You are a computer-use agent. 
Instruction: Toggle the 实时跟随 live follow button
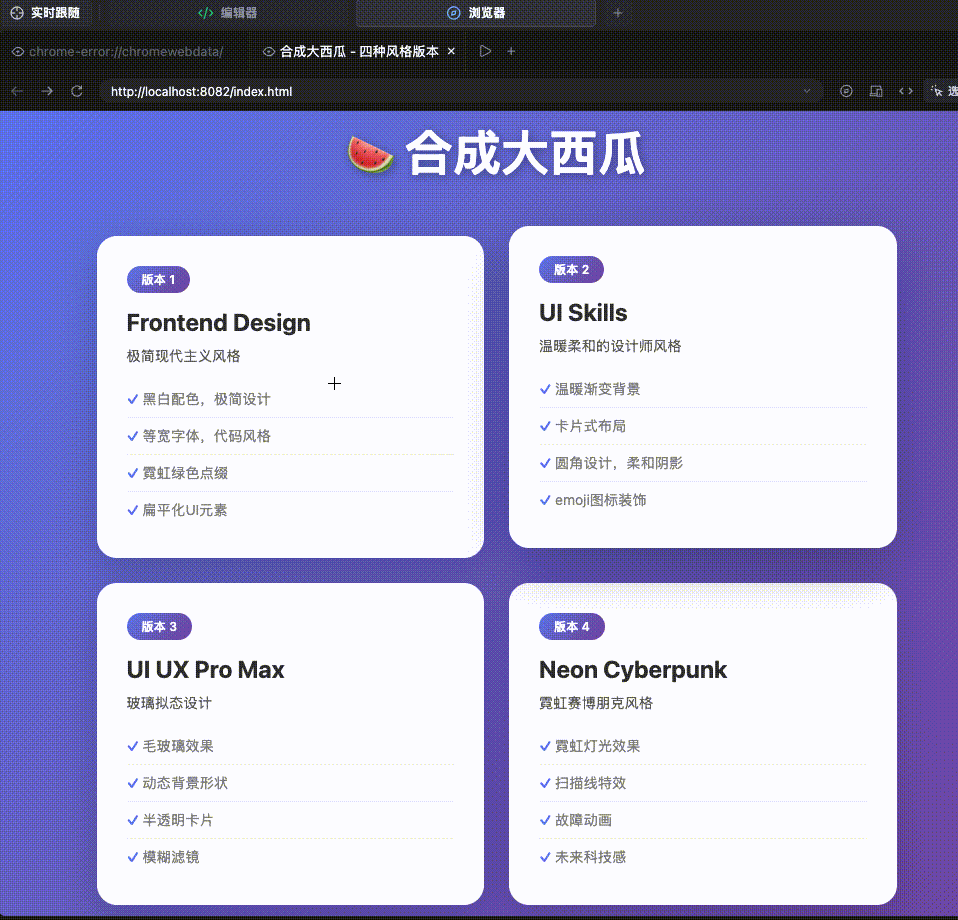click(46, 13)
